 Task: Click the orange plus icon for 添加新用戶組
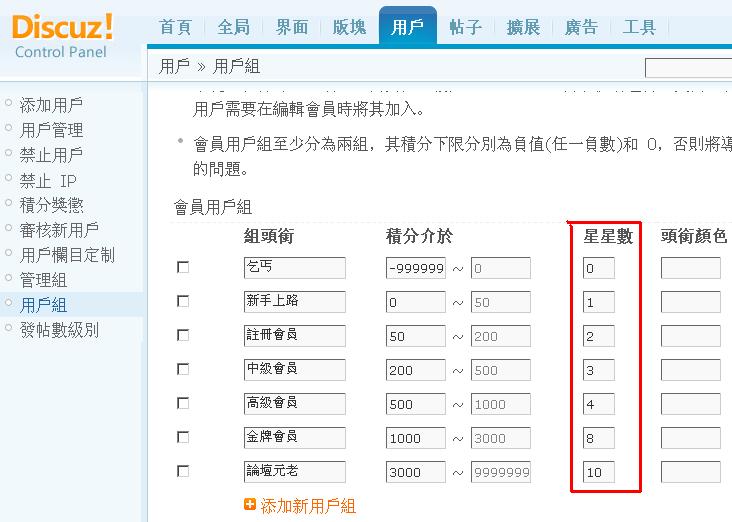coord(250,505)
